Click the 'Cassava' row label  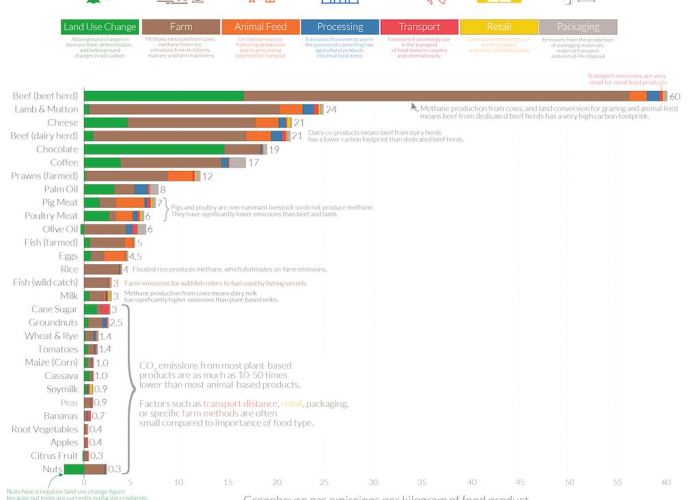click(61, 376)
